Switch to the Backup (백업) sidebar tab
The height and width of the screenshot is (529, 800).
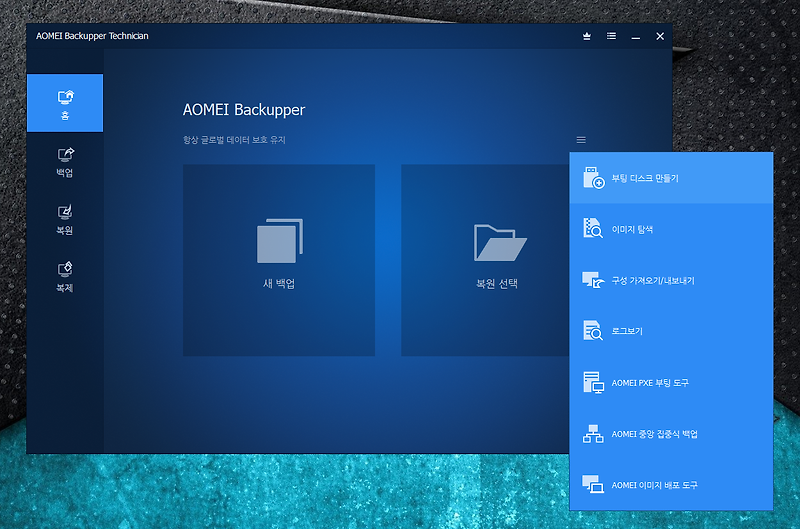tap(65, 162)
